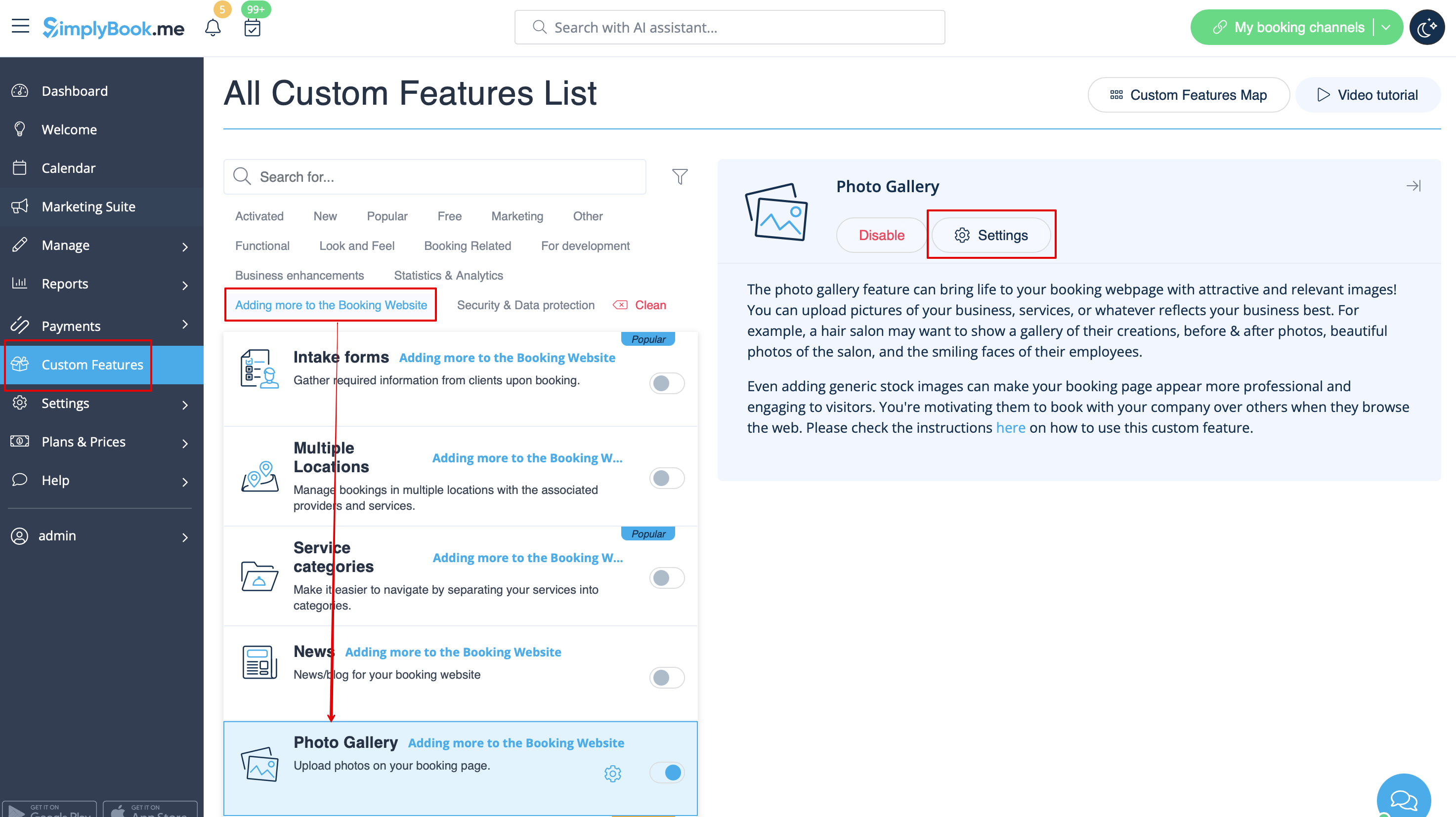Filter by Security & Data protection
Viewport: 1456px width, 817px height.
(526, 305)
